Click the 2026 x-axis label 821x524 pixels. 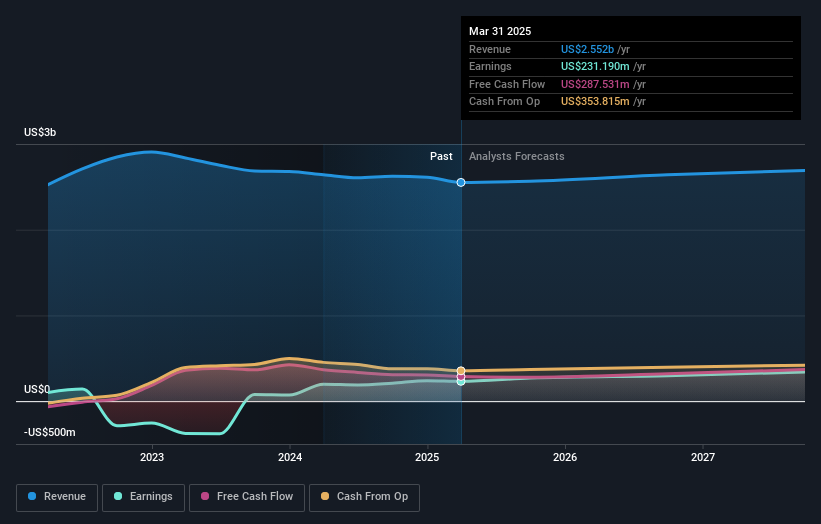[565, 457]
